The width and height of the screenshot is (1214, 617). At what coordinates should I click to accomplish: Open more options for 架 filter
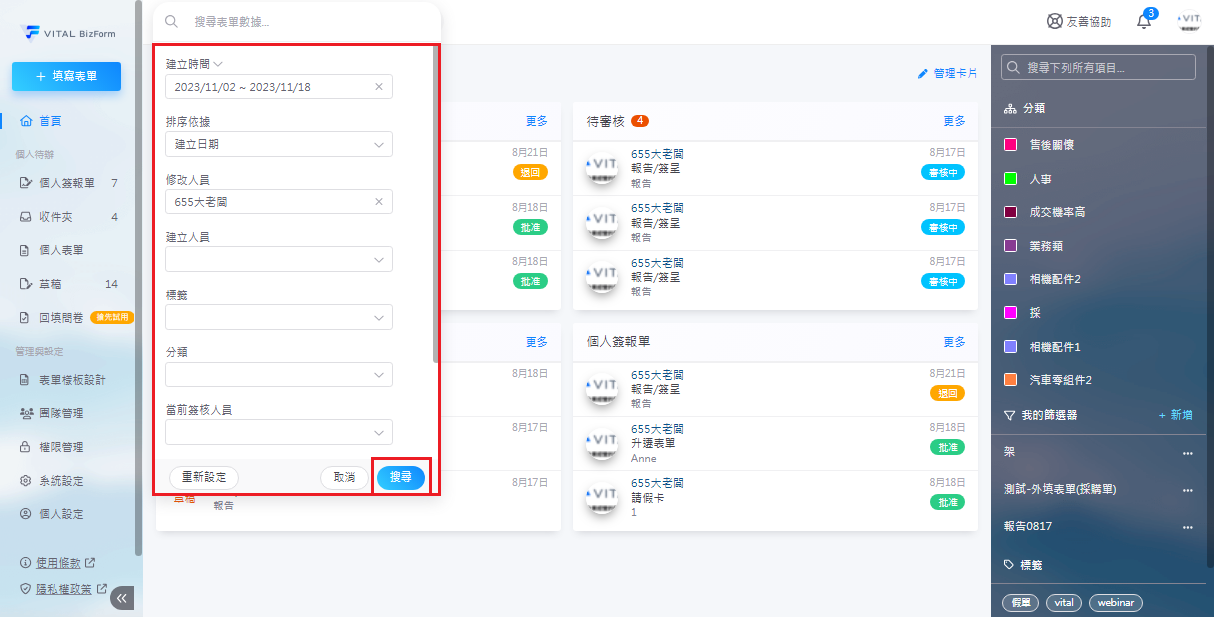point(1187,453)
